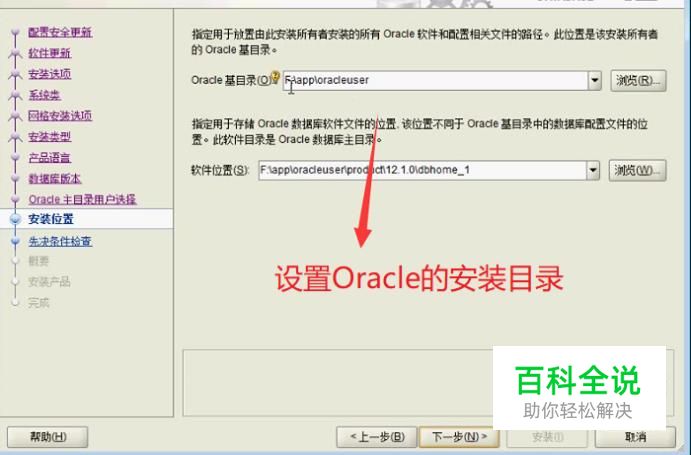The image size is (691, 455).
Task: Go to the 产品语言 step
Action: [x=49, y=157]
